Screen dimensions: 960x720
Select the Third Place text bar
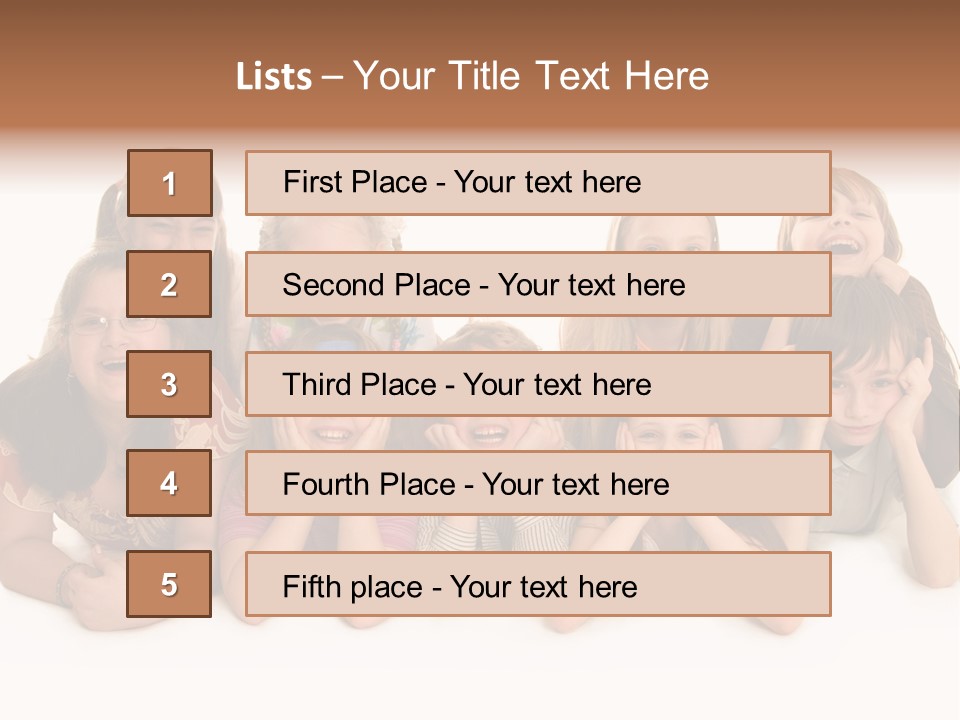click(x=538, y=384)
